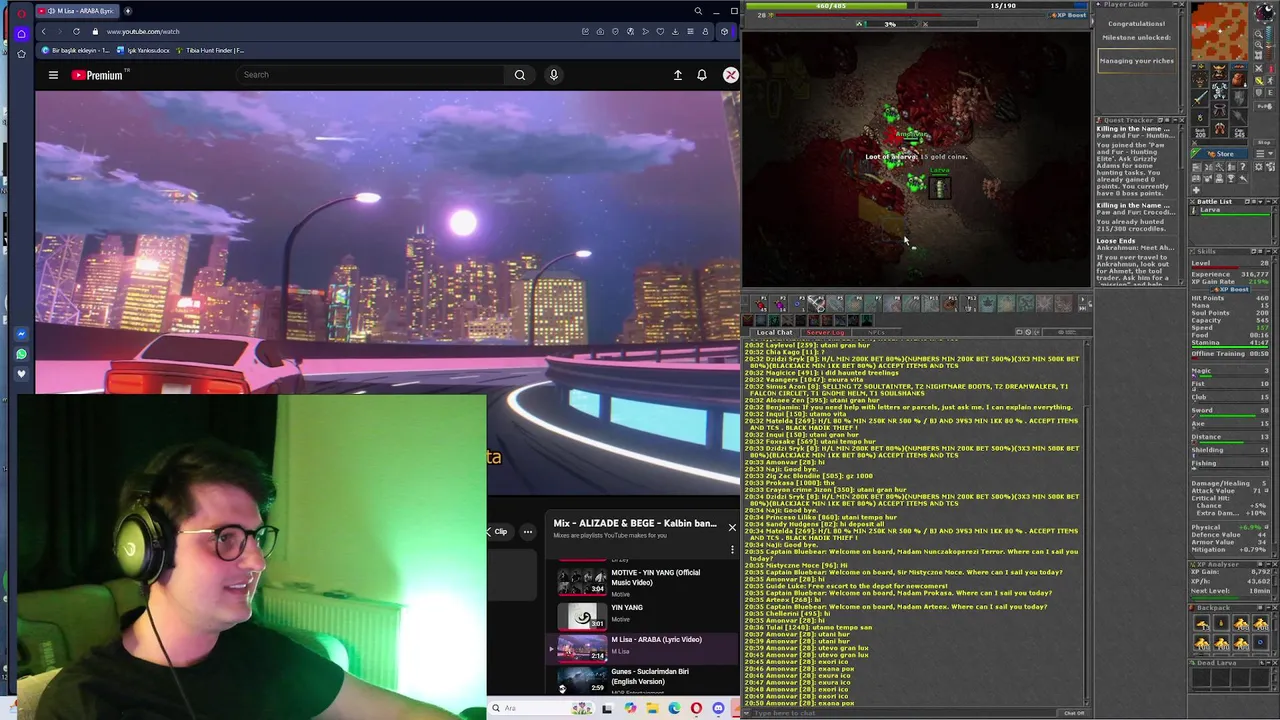Switch to the Server Log tab
Image resolution: width=1280 pixels, height=720 pixels.
point(825,333)
